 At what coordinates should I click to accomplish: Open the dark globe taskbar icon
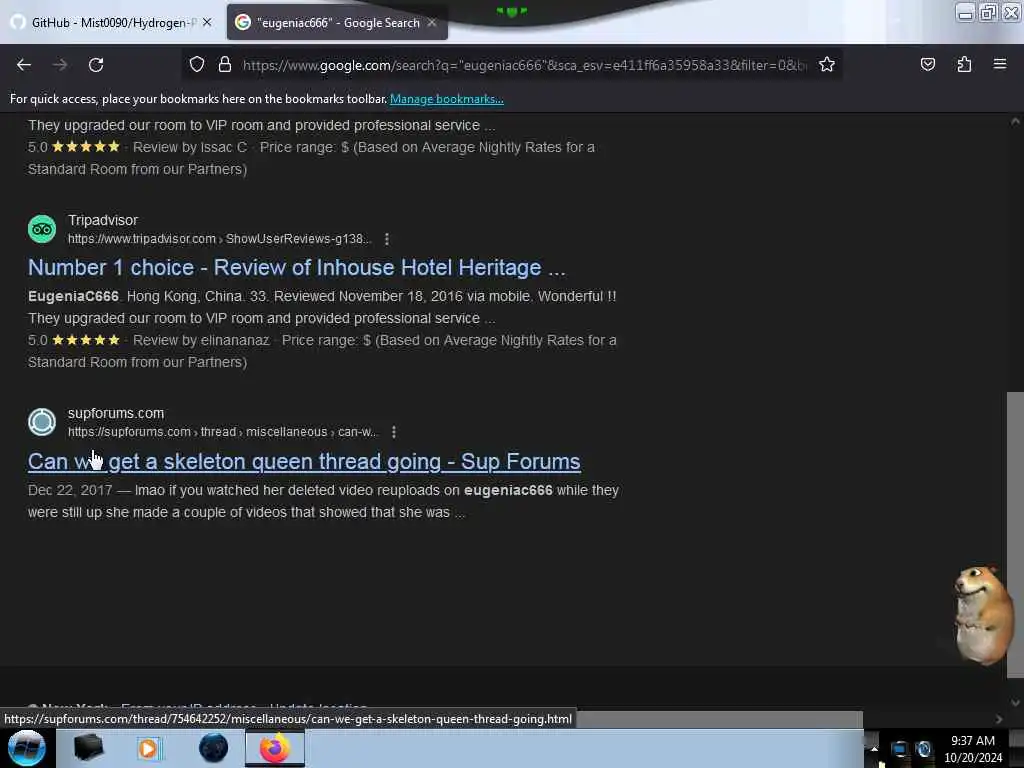[214, 748]
